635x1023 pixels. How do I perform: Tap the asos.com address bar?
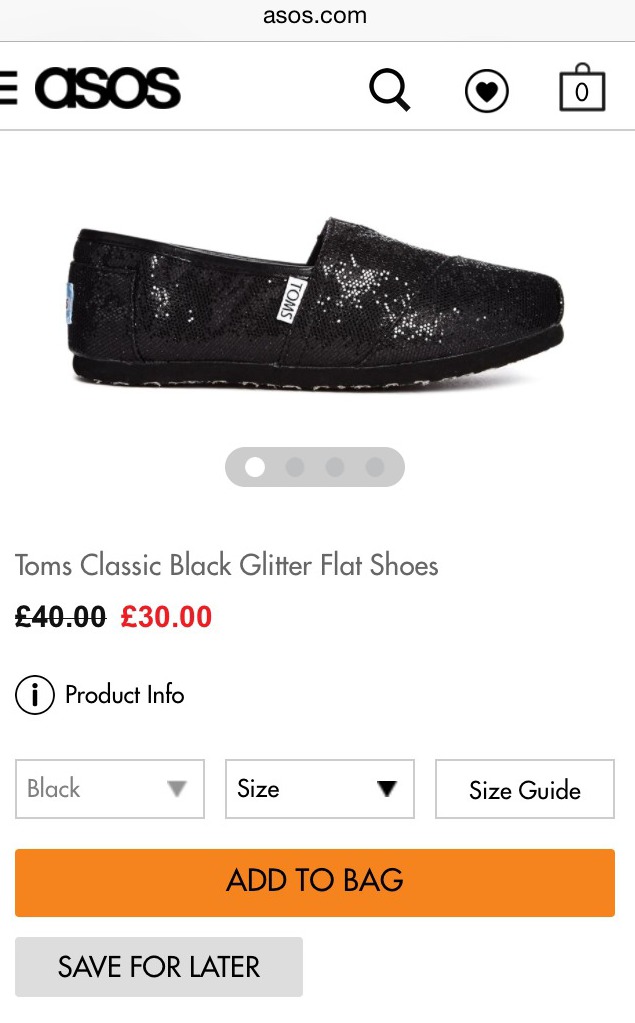coord(315,16)
